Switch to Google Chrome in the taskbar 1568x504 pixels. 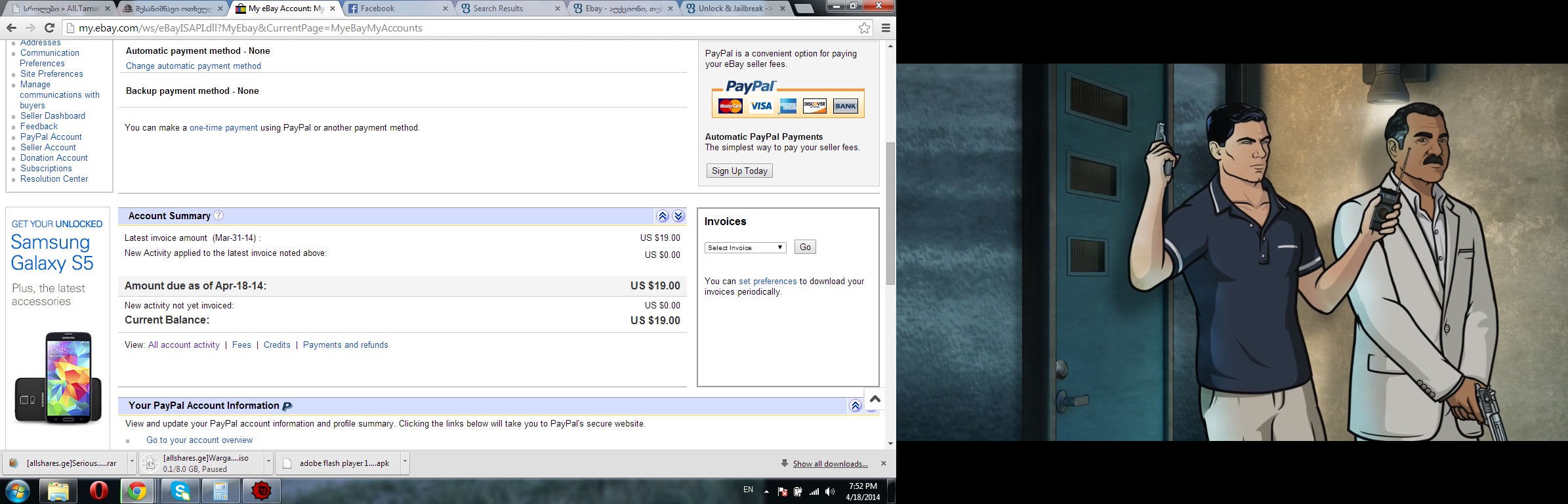[137, 491]
